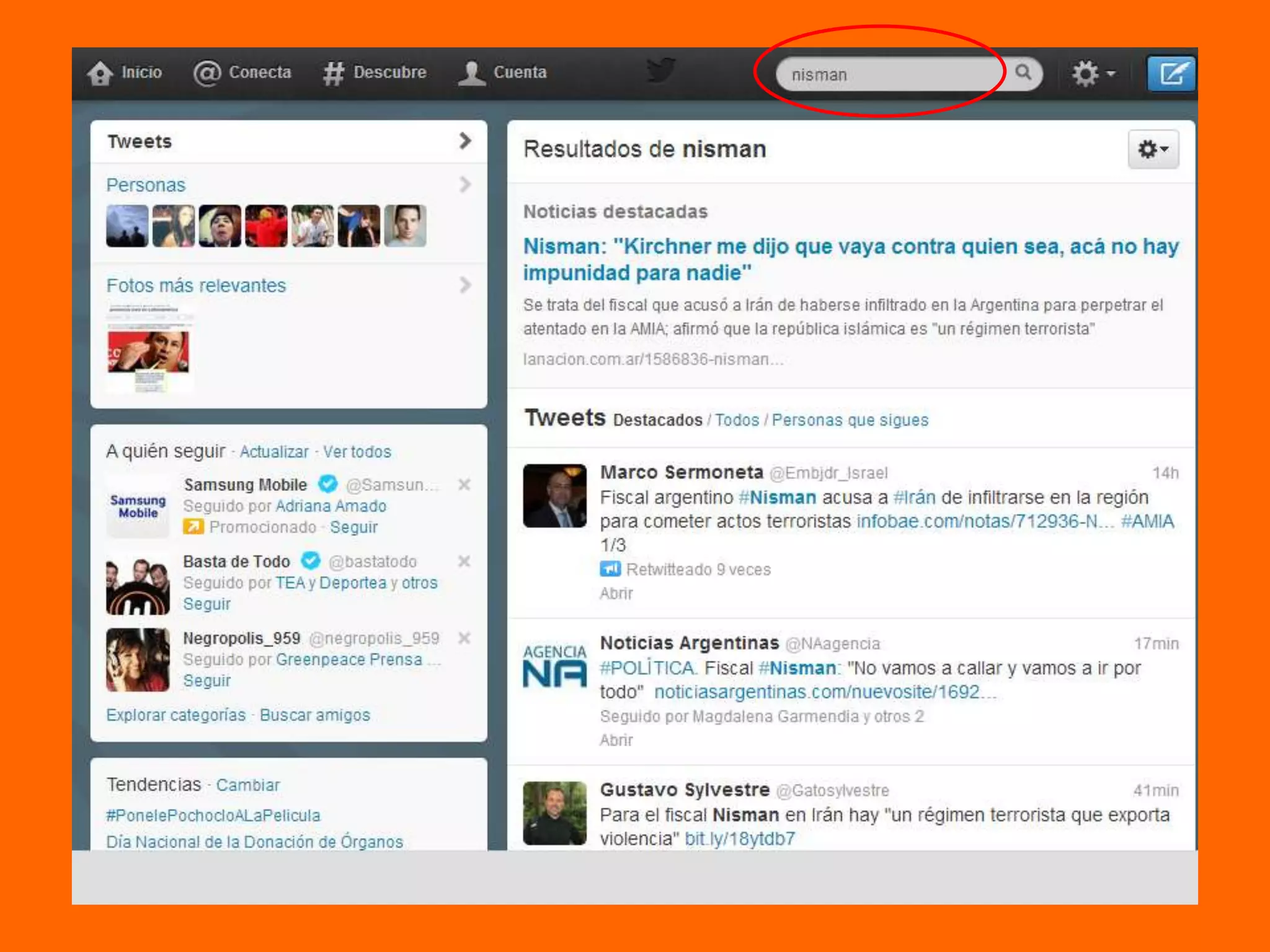
Task: Click the Twitter bird logo
Action: tap(660, 71)
